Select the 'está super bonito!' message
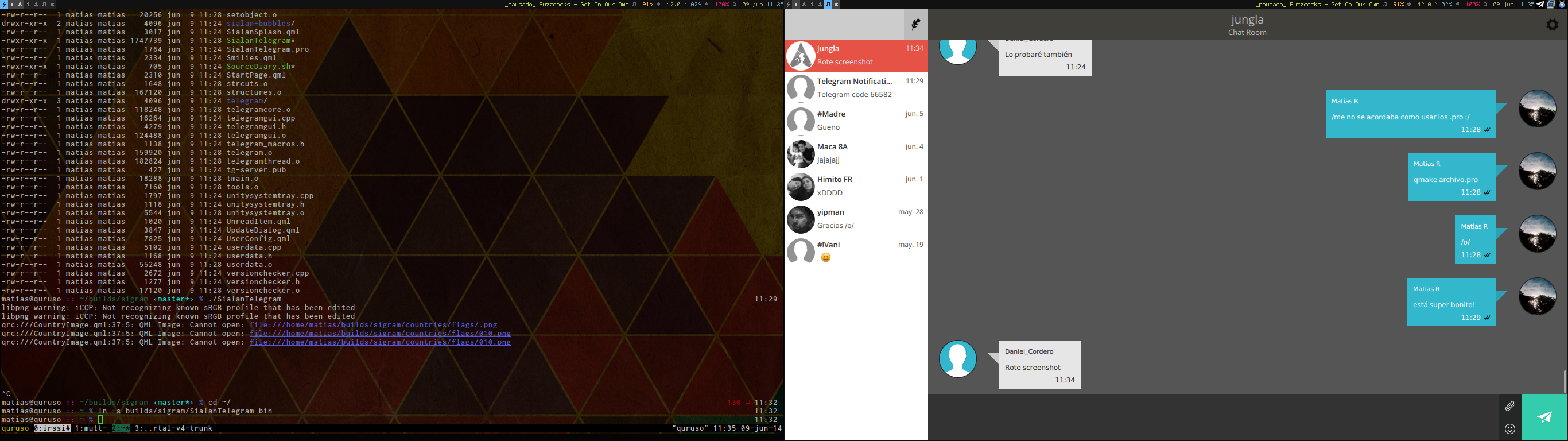The image size is (1568, 441). pyautogui.click(x=1451, y=302)
